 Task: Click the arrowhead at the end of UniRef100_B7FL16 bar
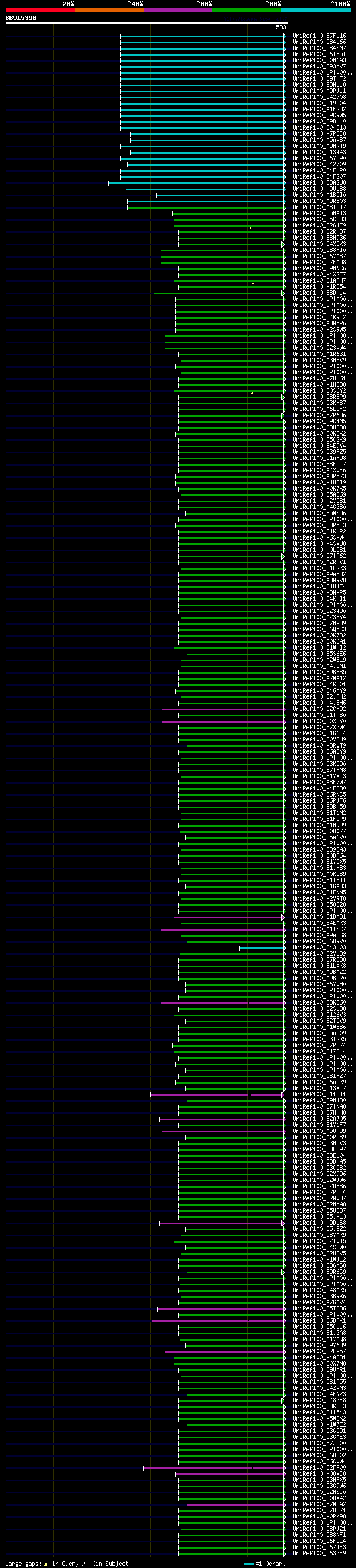284,36
